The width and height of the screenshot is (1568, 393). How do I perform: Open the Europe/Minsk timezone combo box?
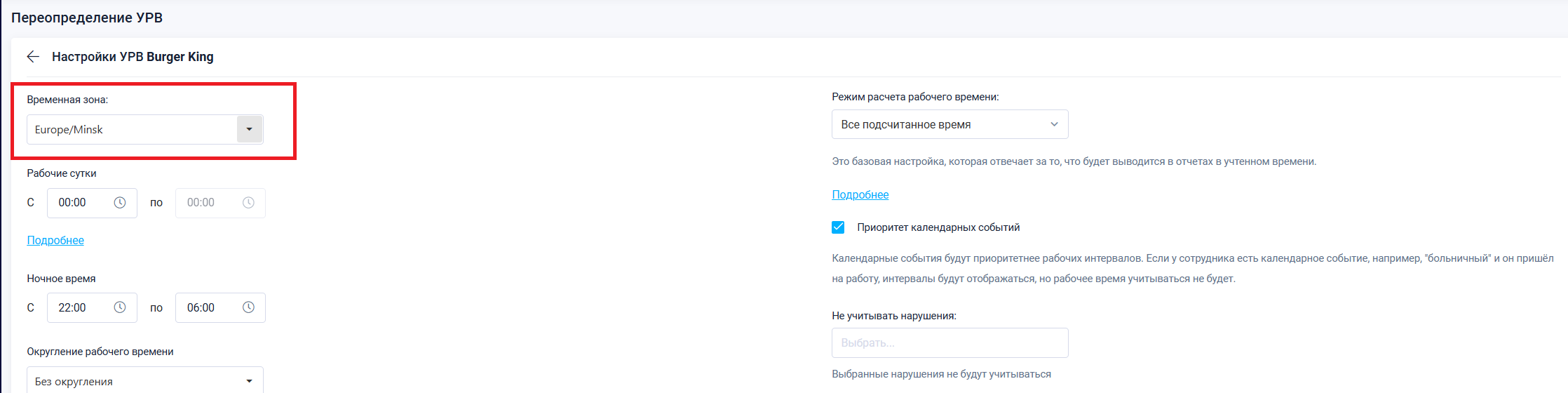pyautogui.click(x=133, y=130)
